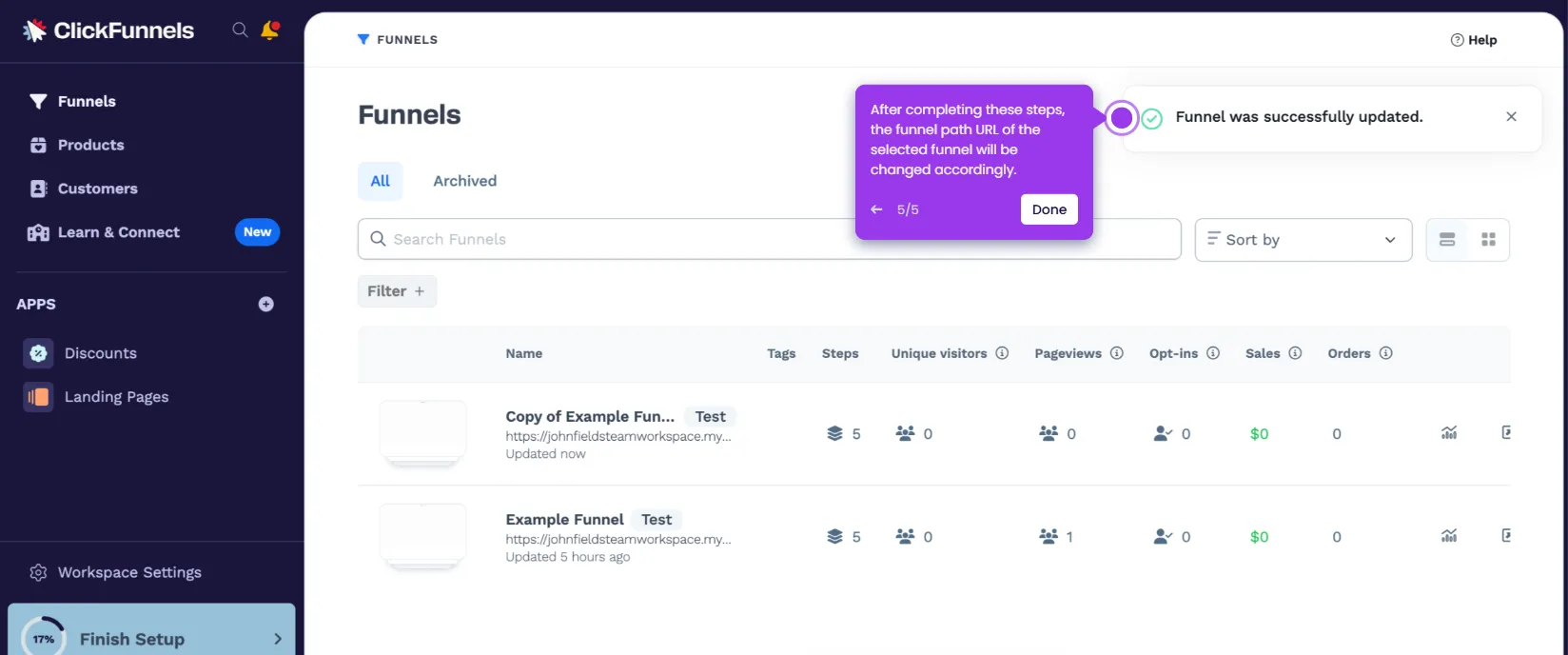
Task: Open the Help link
Action: [x=1474, y=40]
